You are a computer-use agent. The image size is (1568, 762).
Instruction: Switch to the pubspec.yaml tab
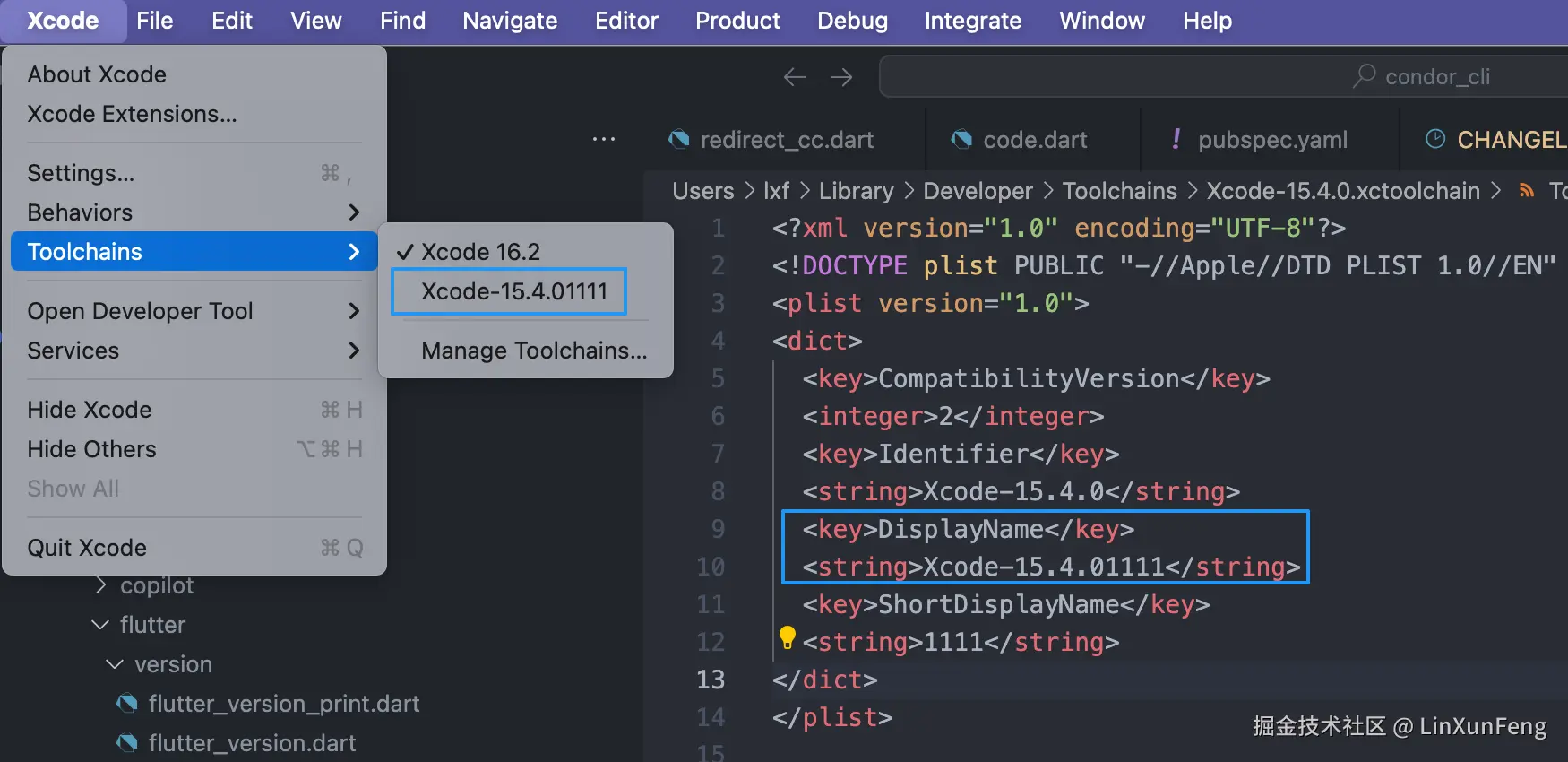[1271, 140]
